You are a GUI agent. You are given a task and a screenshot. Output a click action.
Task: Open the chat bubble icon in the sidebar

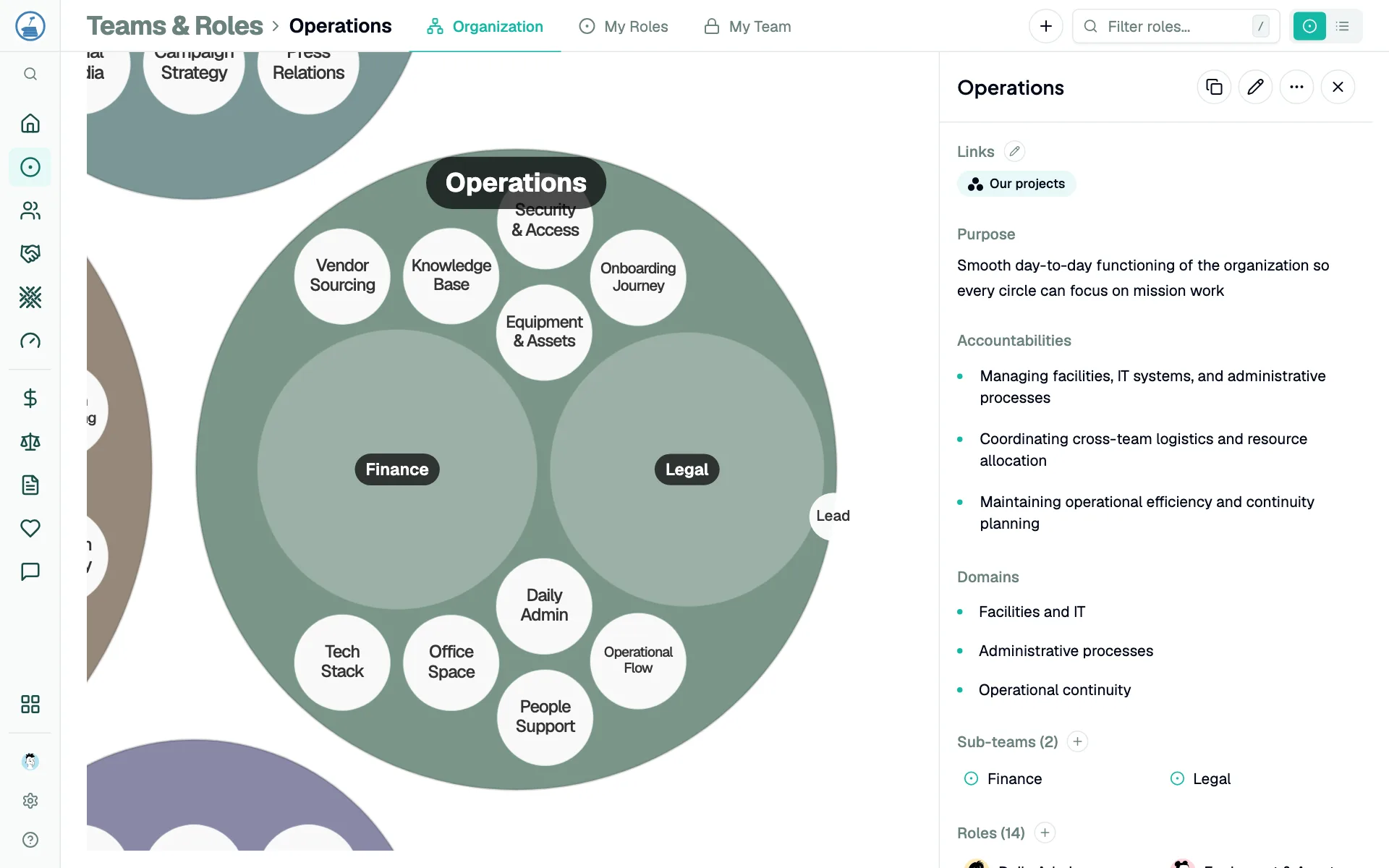30,572
